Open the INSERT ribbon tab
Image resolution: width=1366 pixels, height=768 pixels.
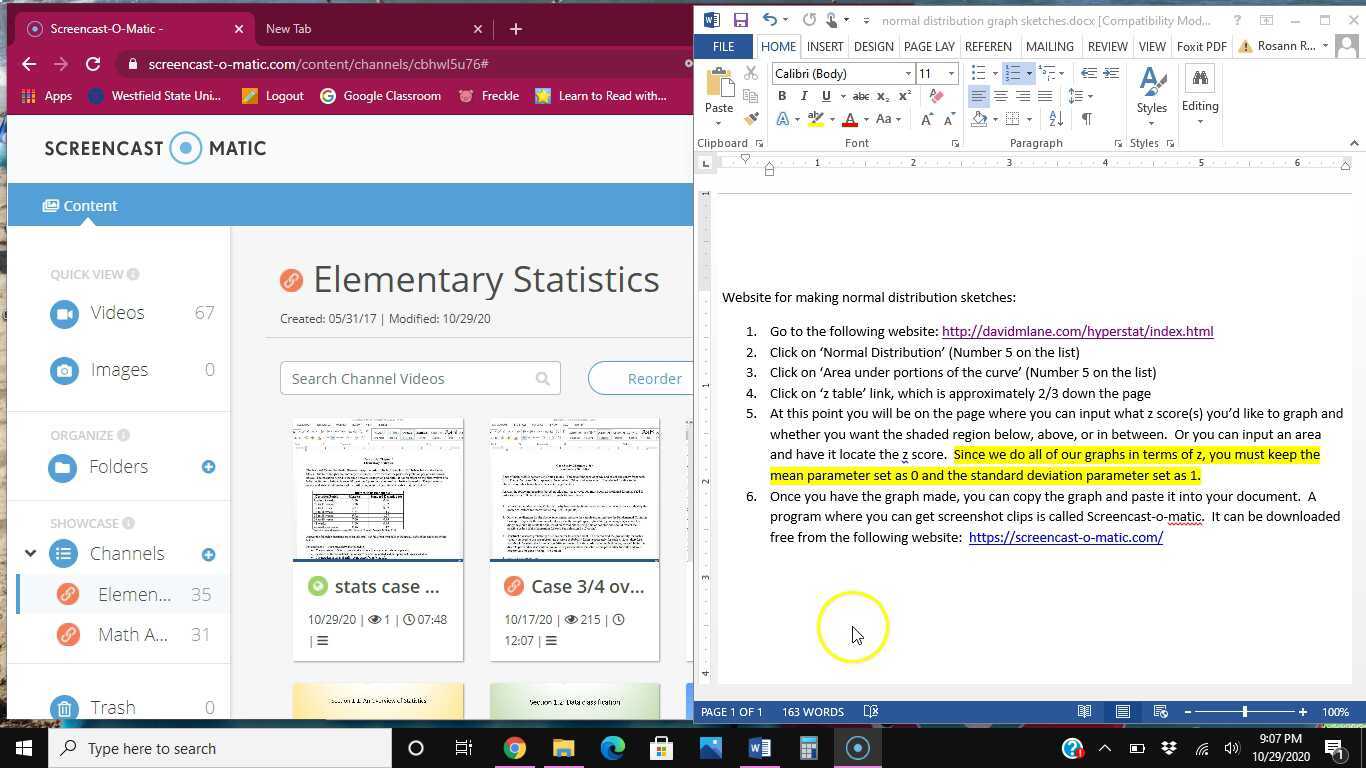click(x=824, y=47)
